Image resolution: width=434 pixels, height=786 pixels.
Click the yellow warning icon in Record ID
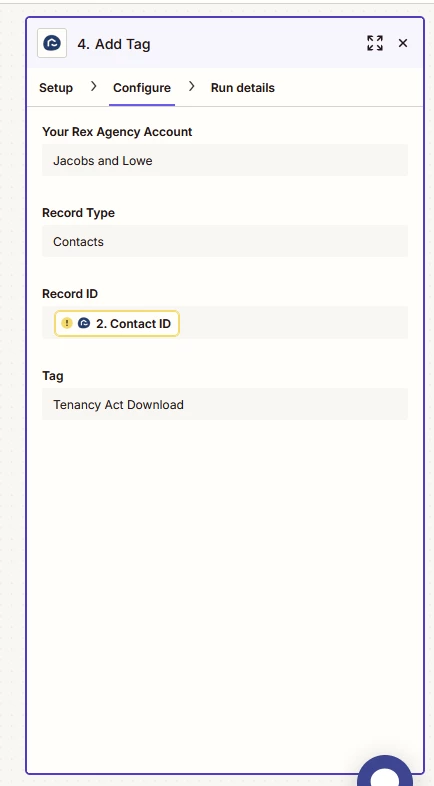click(67, 323)
